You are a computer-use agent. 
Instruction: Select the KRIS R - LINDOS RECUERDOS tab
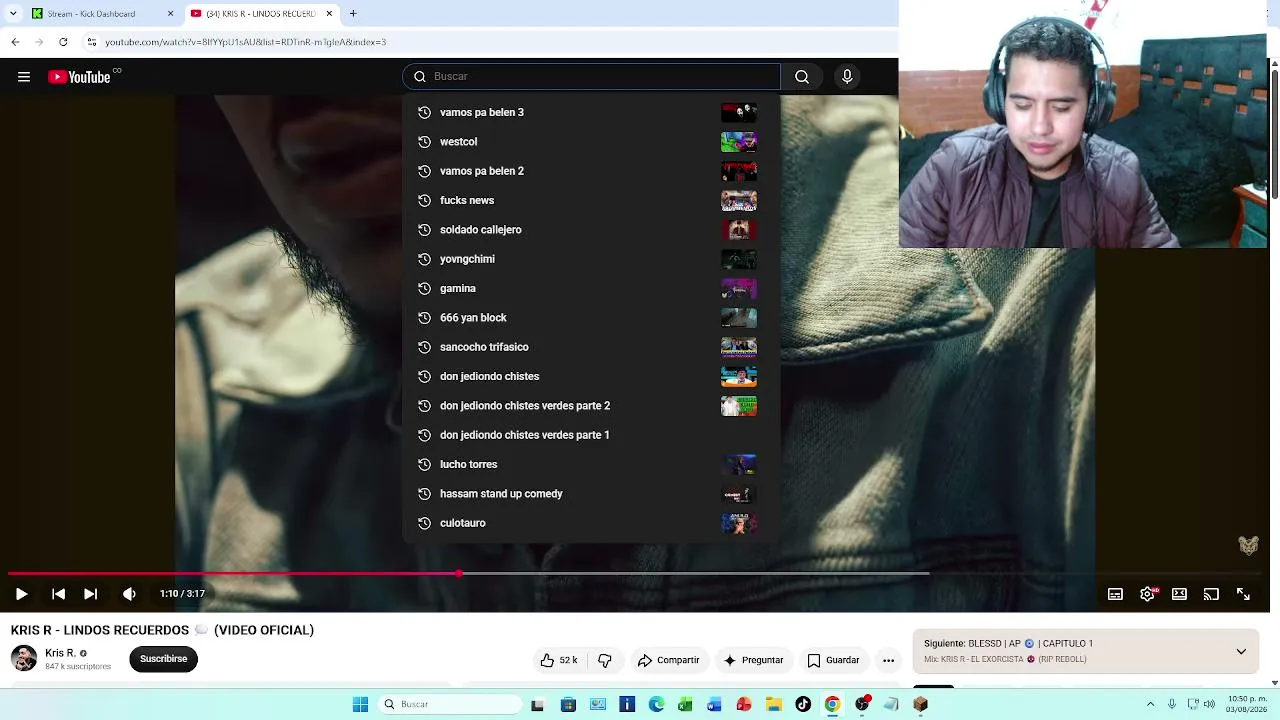260,14
